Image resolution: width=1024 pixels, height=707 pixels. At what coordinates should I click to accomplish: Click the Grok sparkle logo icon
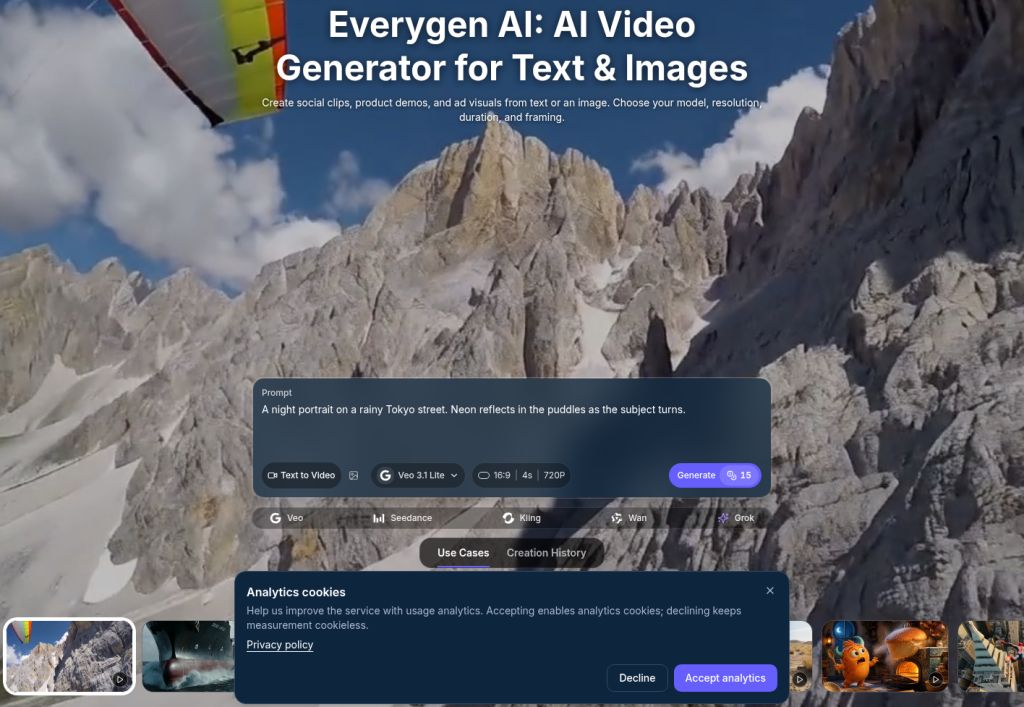723,518
